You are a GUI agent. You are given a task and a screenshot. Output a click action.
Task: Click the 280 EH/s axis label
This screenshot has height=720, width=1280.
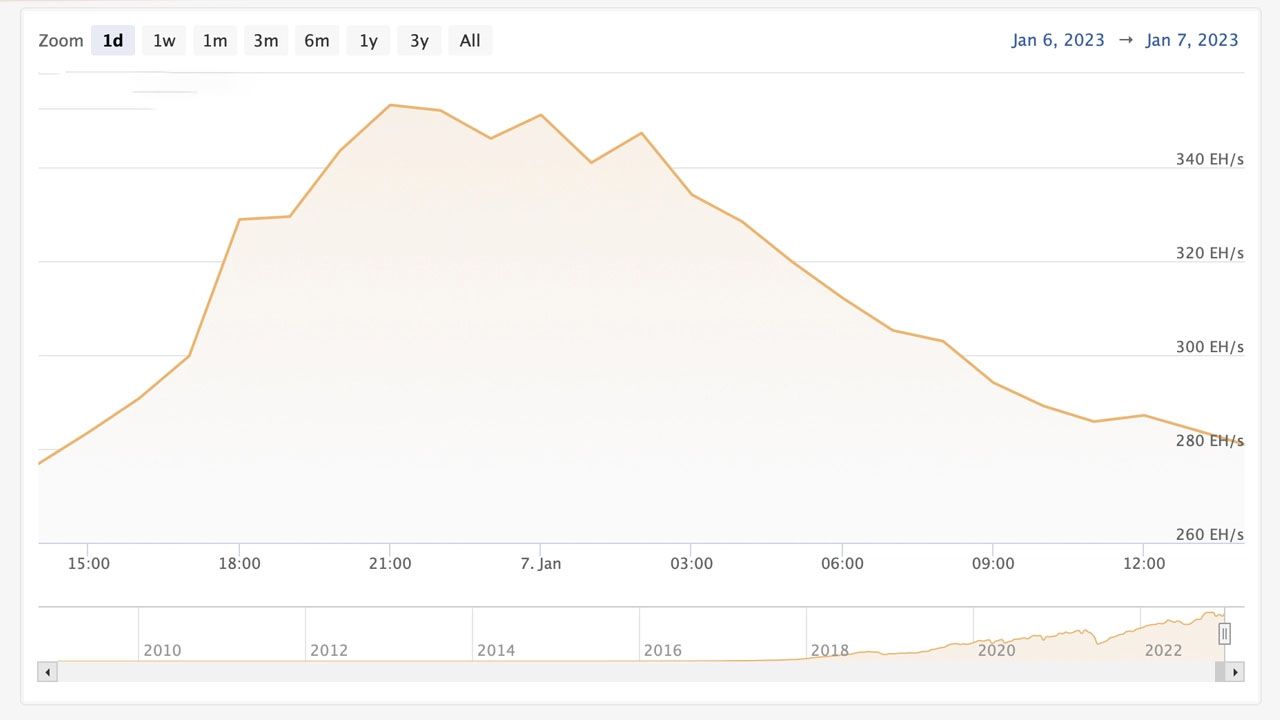click(1210, 441)
